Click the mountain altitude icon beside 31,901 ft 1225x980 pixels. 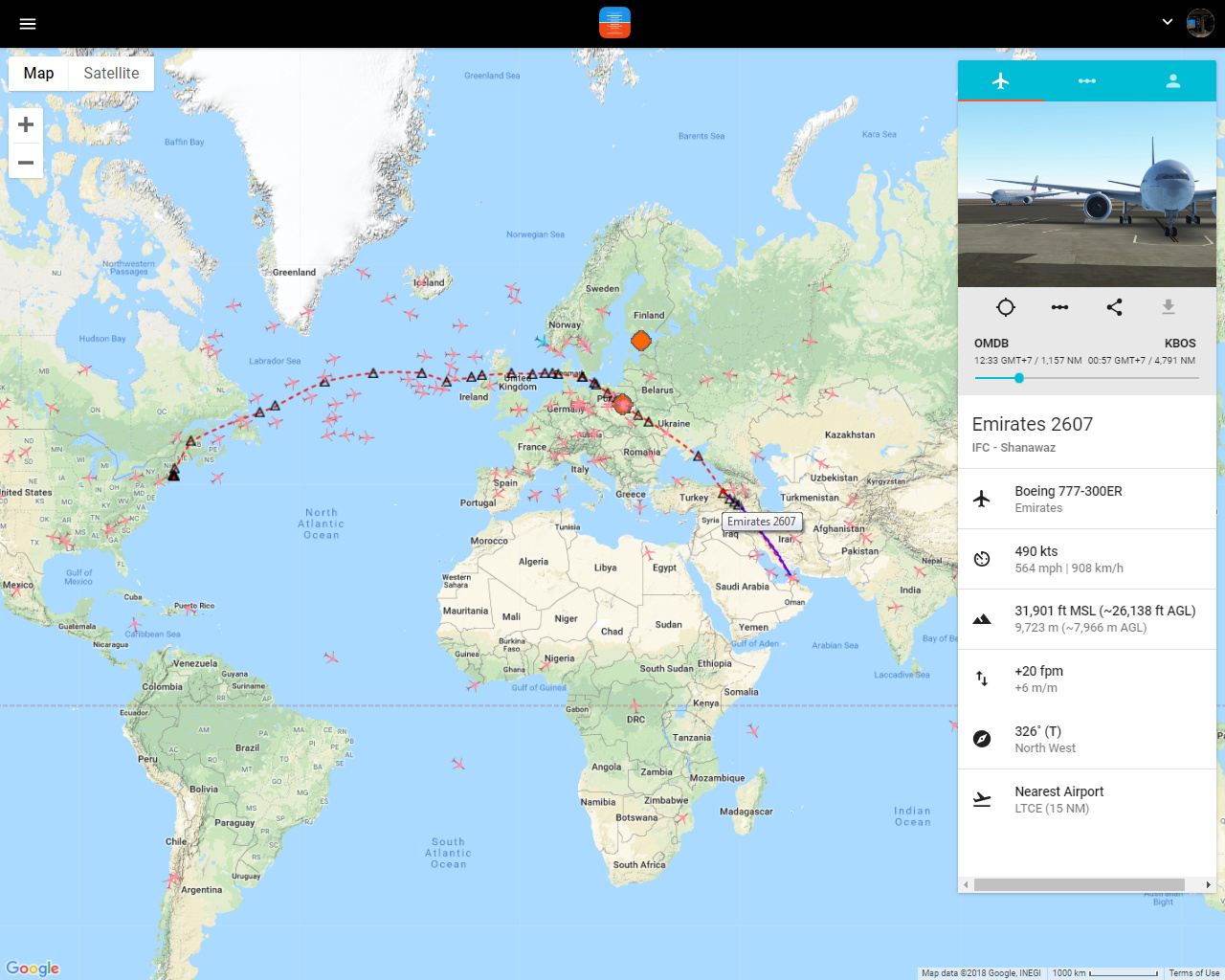coord(982,619)
